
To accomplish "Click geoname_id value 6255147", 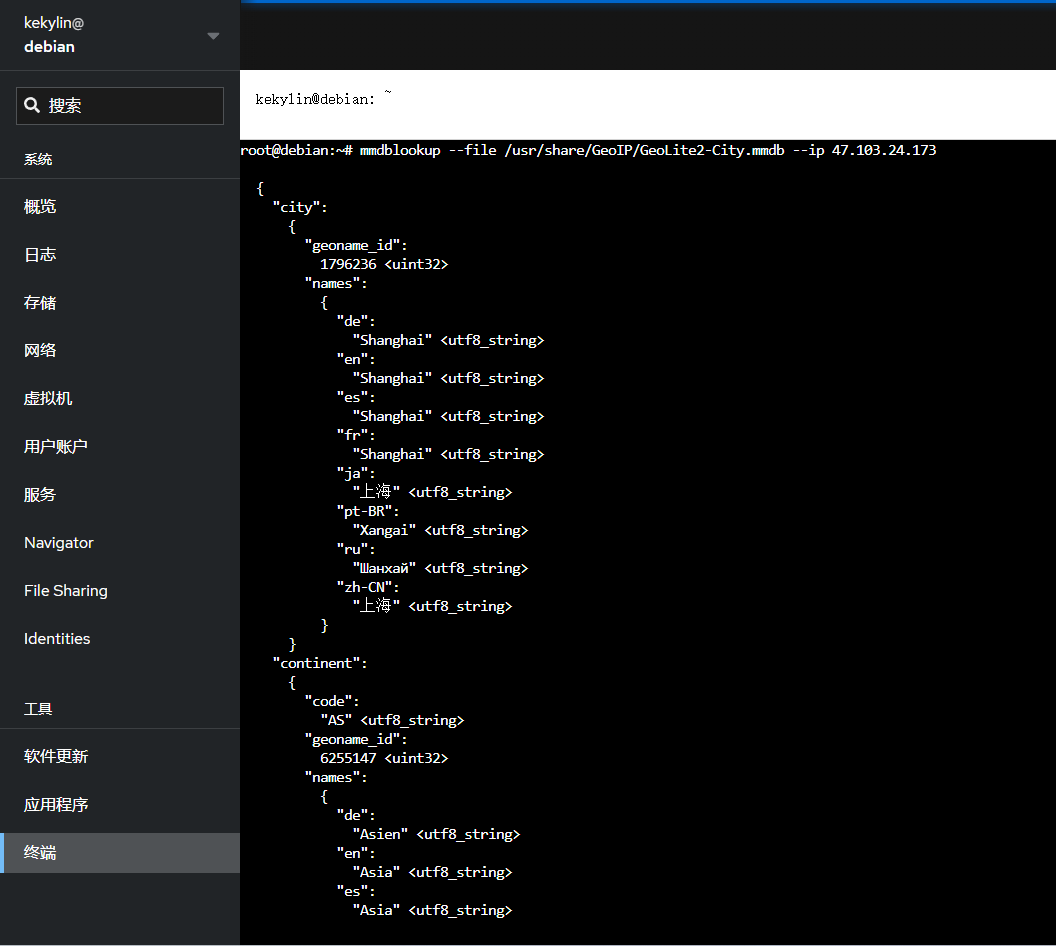I will click(348, 758).
